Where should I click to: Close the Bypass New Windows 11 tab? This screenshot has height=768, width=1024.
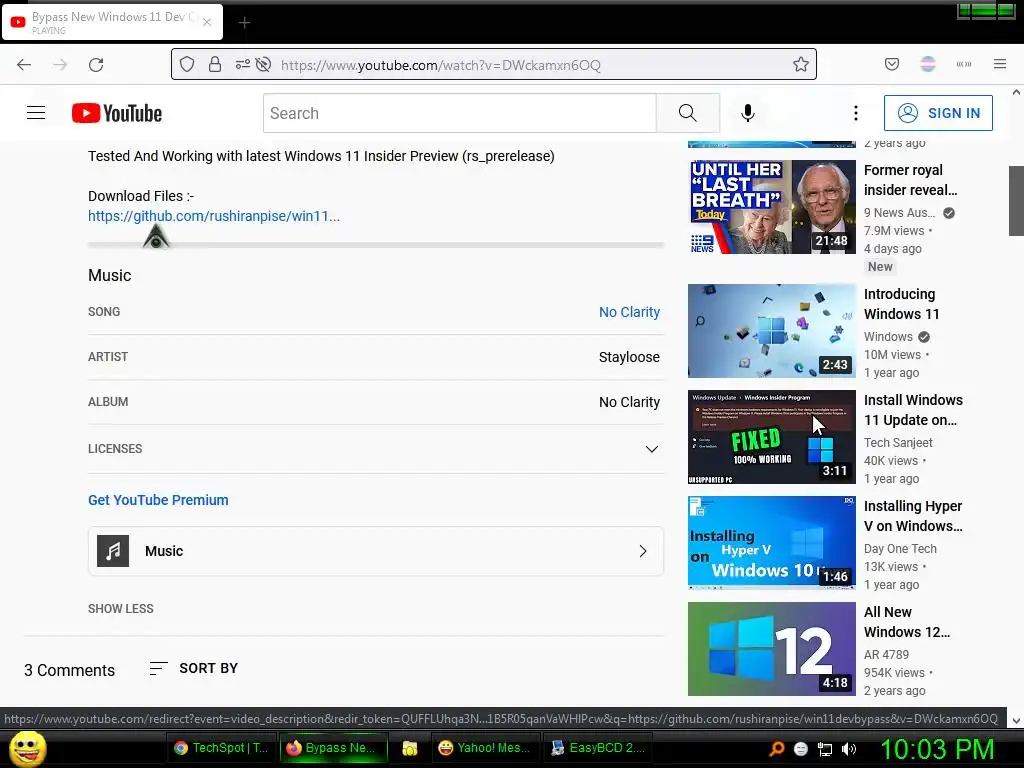[x=207, y=22]
